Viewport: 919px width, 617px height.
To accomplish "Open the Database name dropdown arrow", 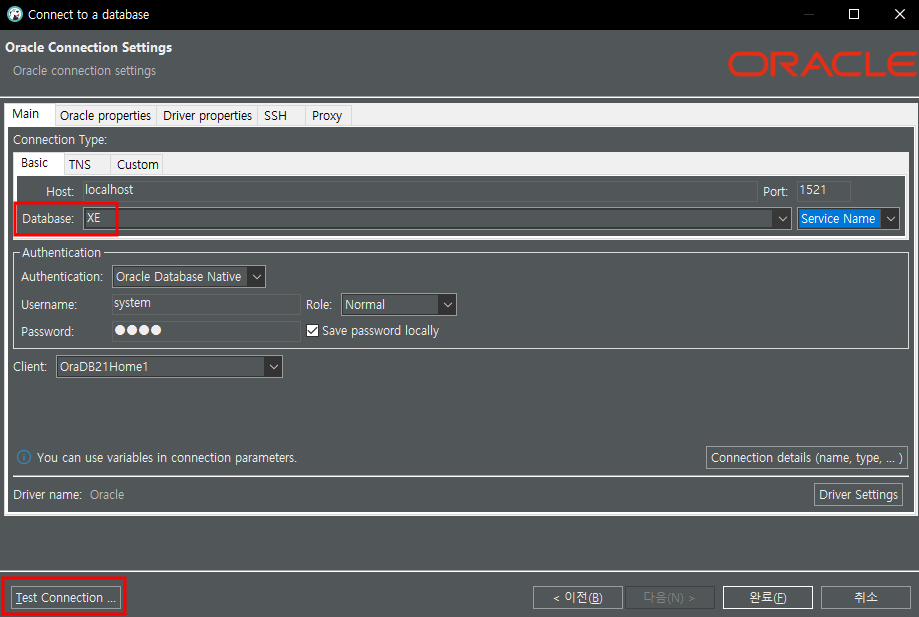I will (x=782, y=219).
